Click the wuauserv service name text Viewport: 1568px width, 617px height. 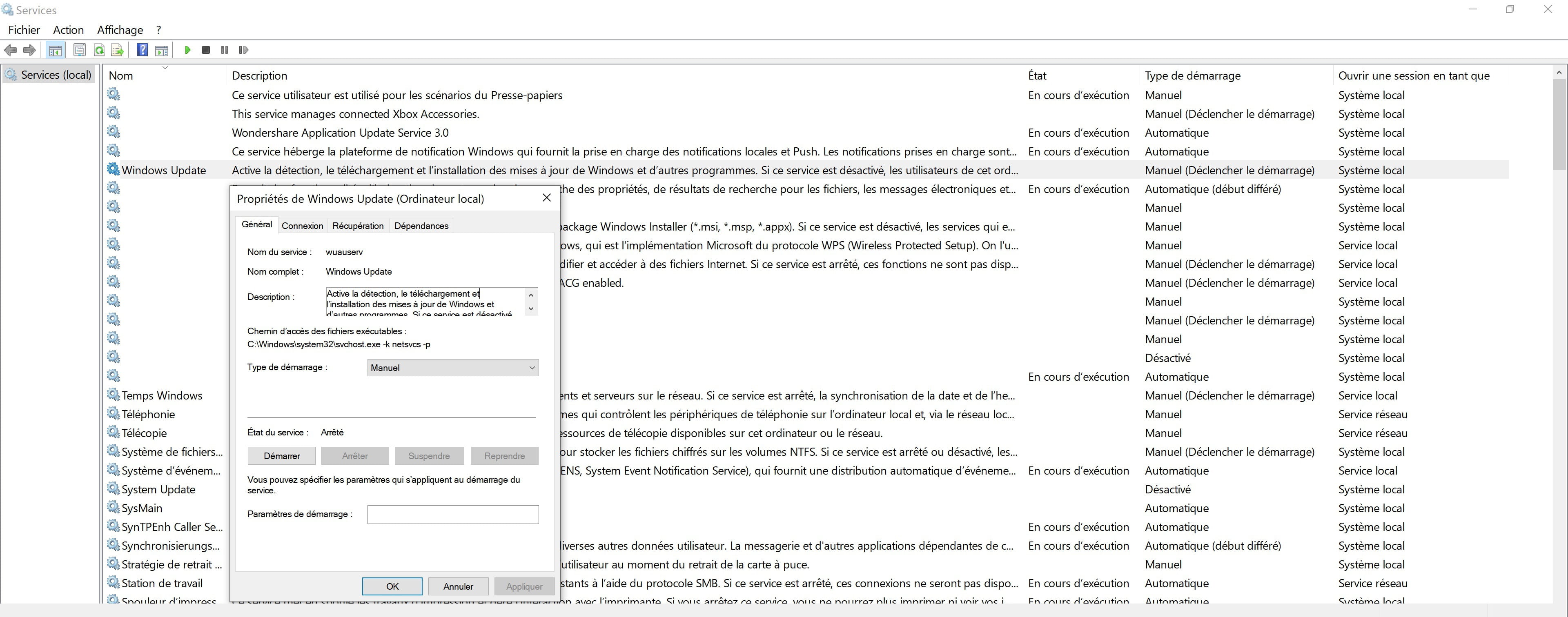(x=345, y=252)
